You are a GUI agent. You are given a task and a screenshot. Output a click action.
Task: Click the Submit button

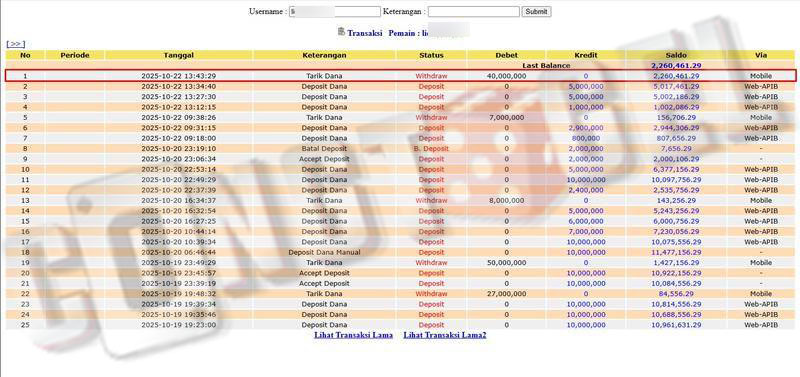pyautogui.click(x=536, y=11)
